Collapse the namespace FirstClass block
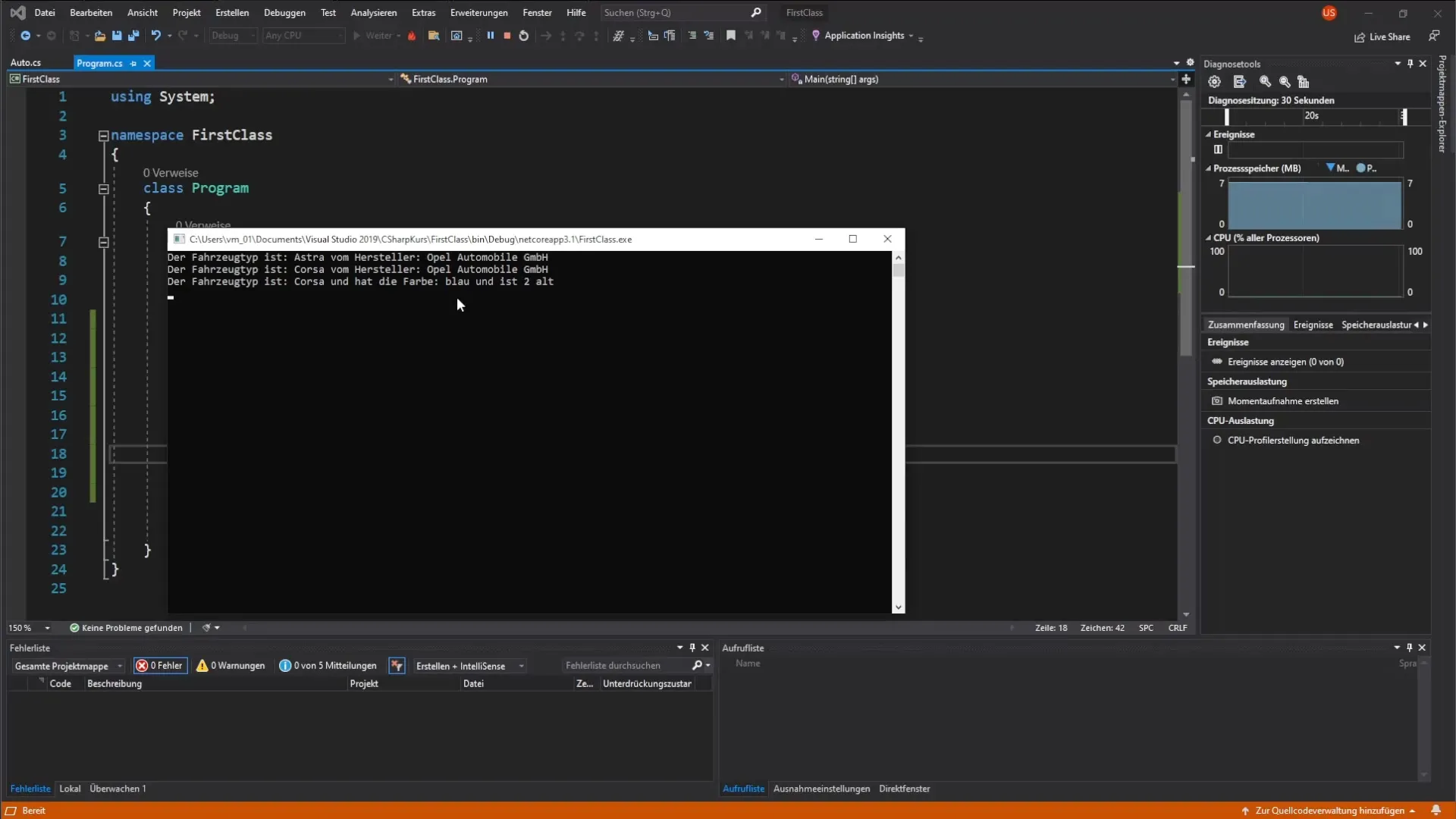This screenshot has height=819, width=1456. click(103, 136)
